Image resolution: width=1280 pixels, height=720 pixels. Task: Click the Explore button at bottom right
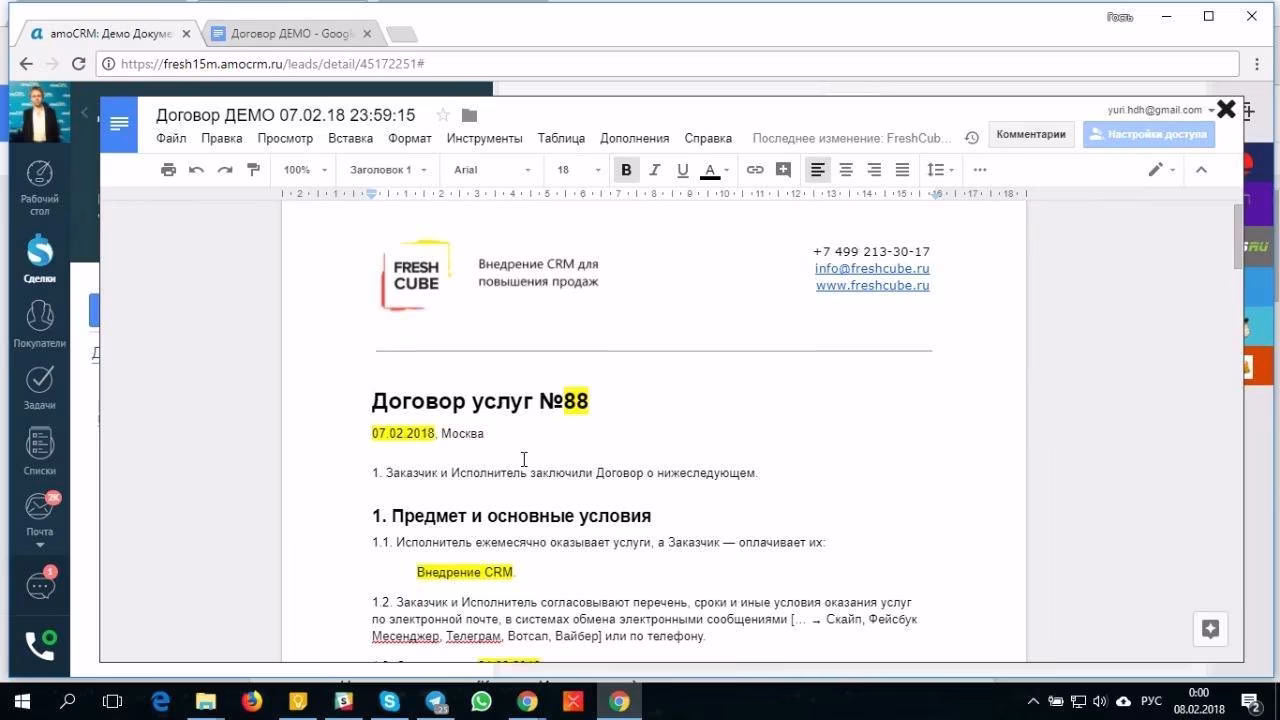pos(1210,629)
